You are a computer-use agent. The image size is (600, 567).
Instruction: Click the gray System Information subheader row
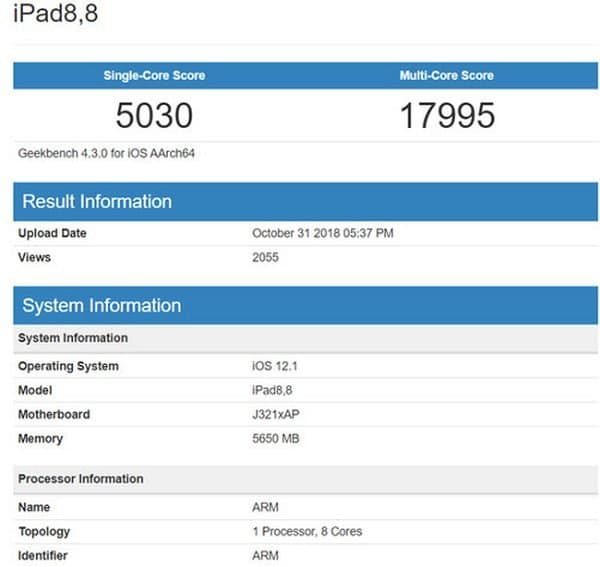[x=305, y=338]
